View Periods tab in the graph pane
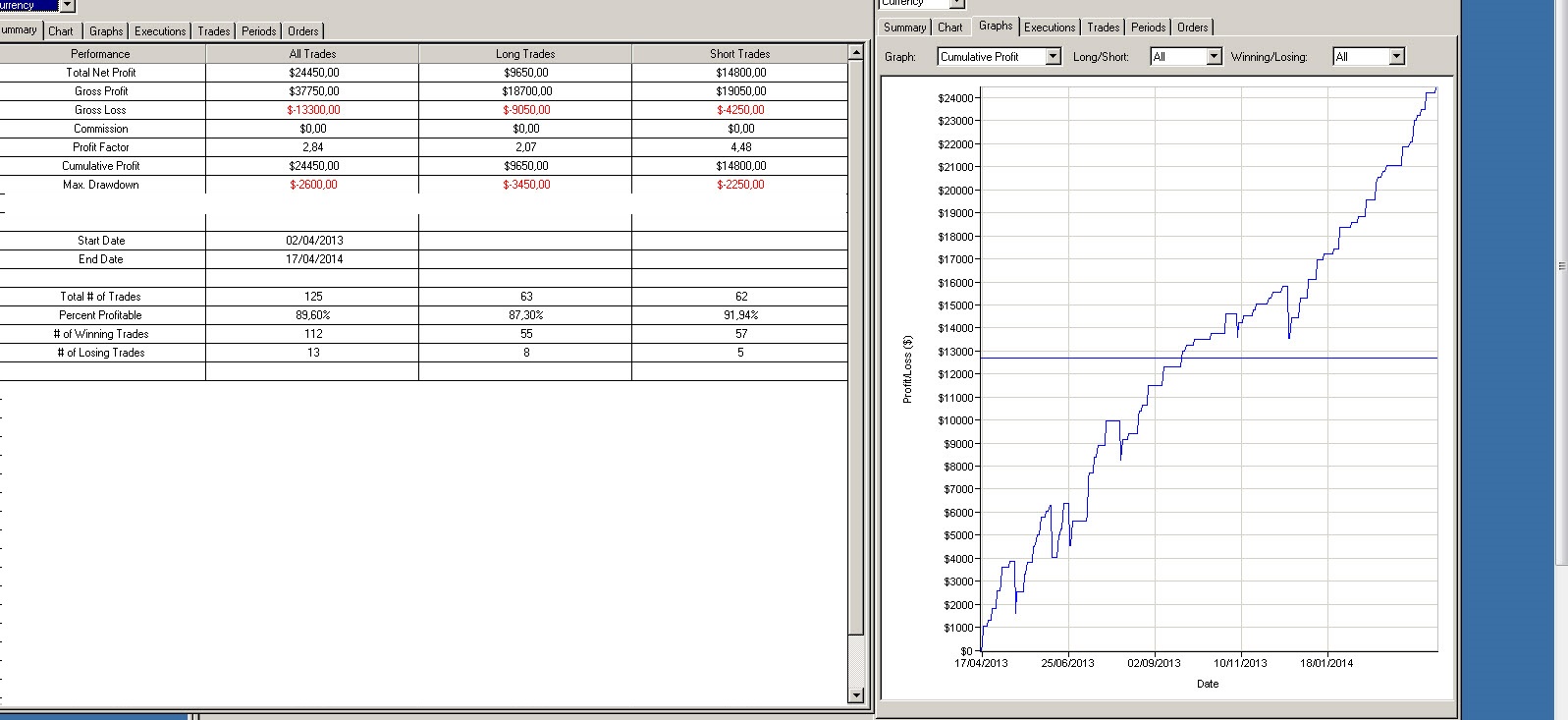The height and width of the screenshot is (720, 1568). [1148, 28]
